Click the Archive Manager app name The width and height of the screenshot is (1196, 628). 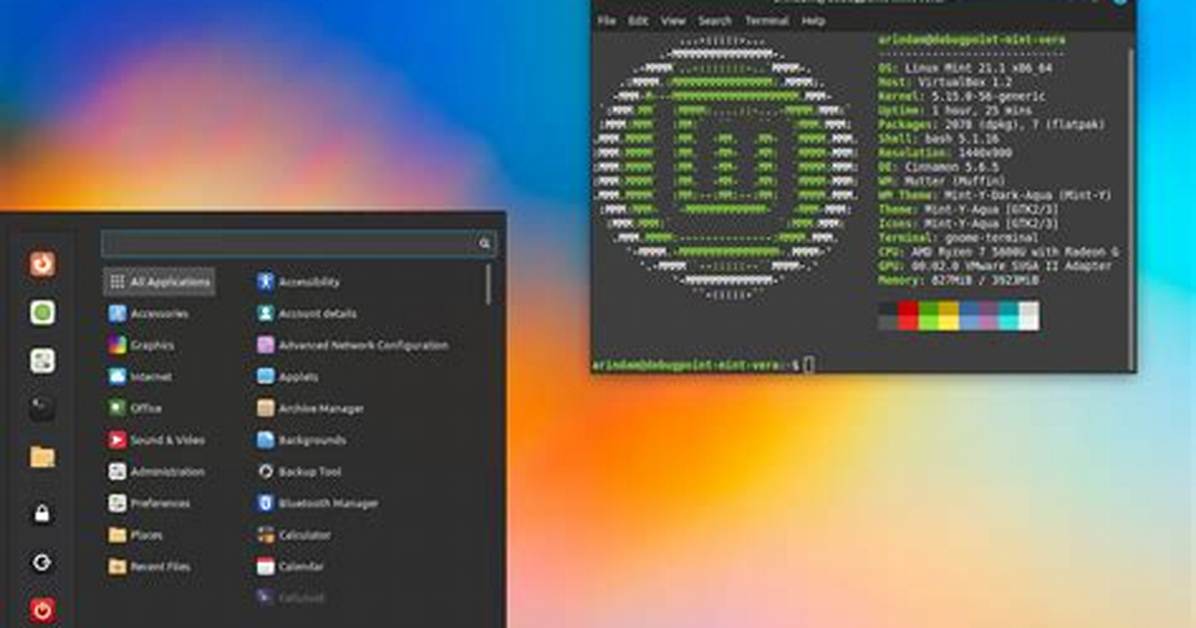(321, 408)
